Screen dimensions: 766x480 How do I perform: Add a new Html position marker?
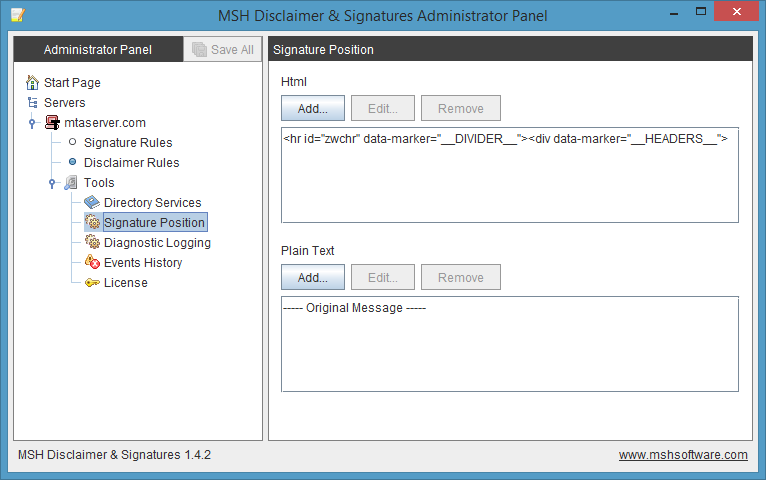(312, 109)
